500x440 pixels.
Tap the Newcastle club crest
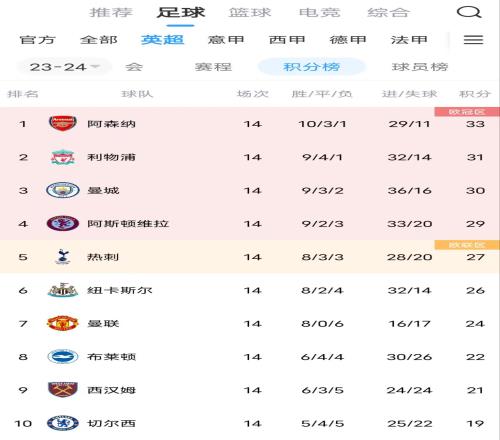pyautogui.click(x=63, y=290)
